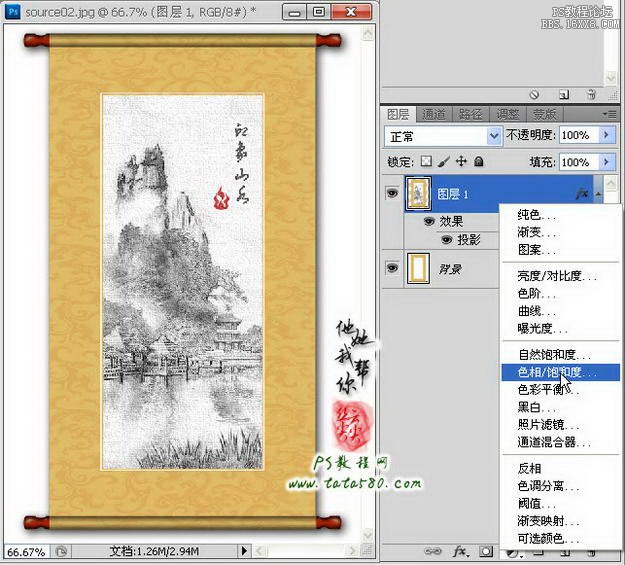Viewport: 625px width, 565px height.
Task: Select the 图层 tab
Action: coord(398,115)
